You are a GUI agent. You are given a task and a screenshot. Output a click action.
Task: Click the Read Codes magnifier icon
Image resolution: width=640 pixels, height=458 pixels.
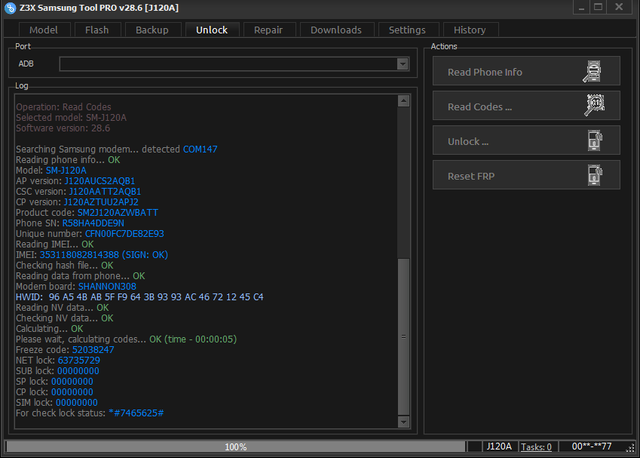(x=594, y=105)
